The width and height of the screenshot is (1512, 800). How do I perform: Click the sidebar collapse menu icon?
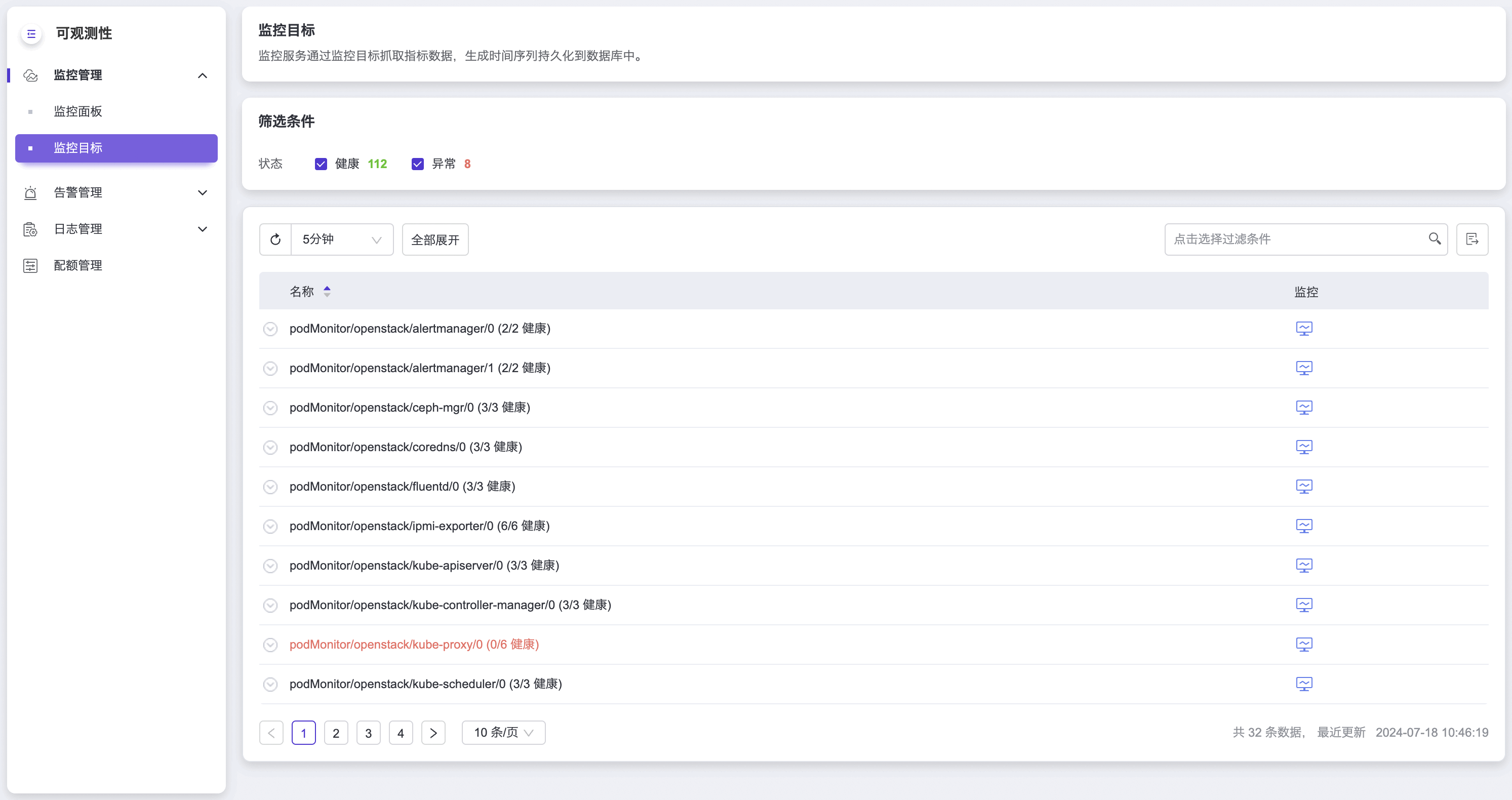[31, 34]
